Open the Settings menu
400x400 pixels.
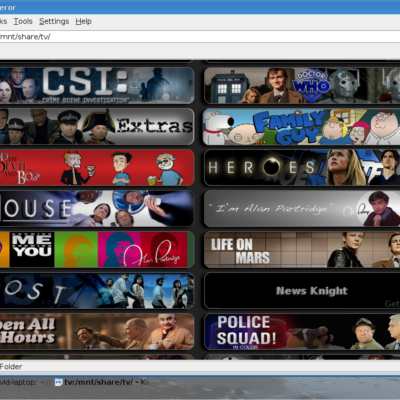click(54, 21)
